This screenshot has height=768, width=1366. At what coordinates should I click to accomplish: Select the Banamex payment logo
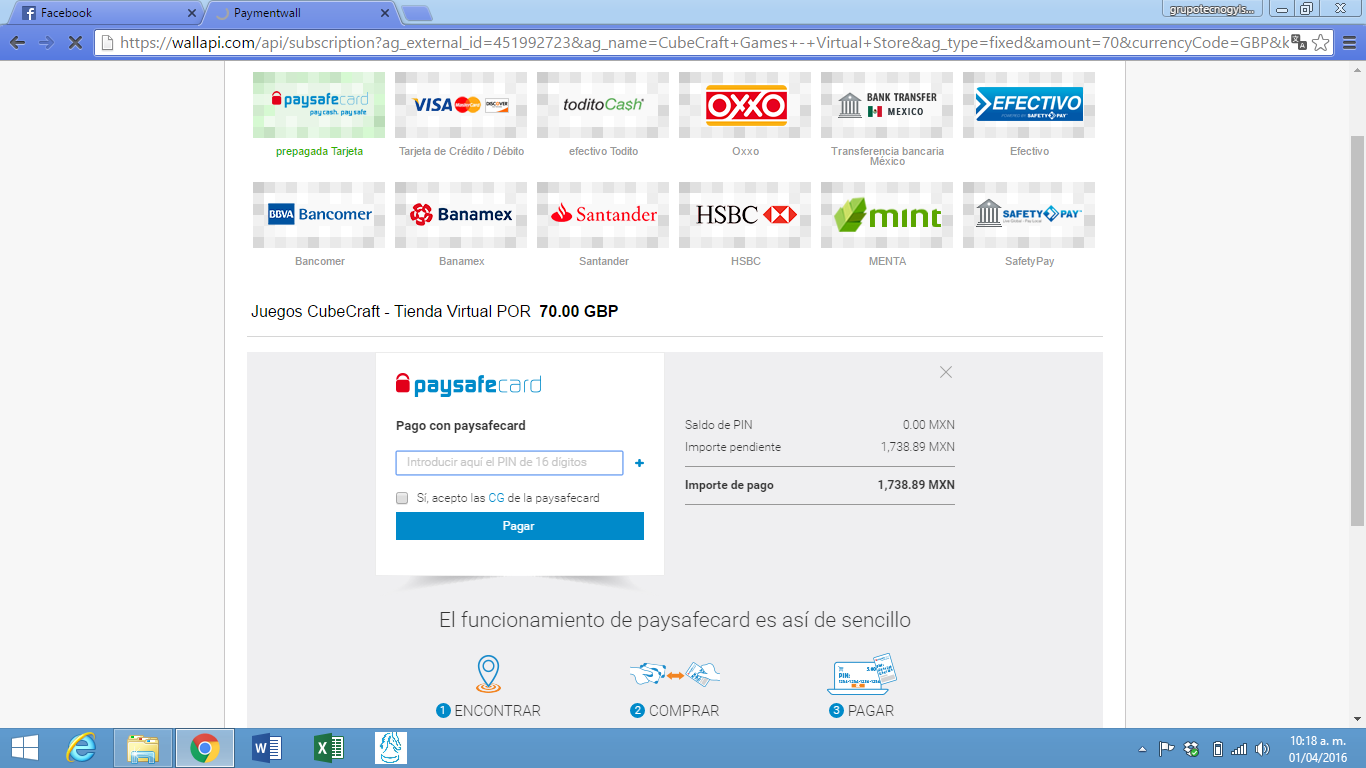pyautogui.click(x=461, y=215)
